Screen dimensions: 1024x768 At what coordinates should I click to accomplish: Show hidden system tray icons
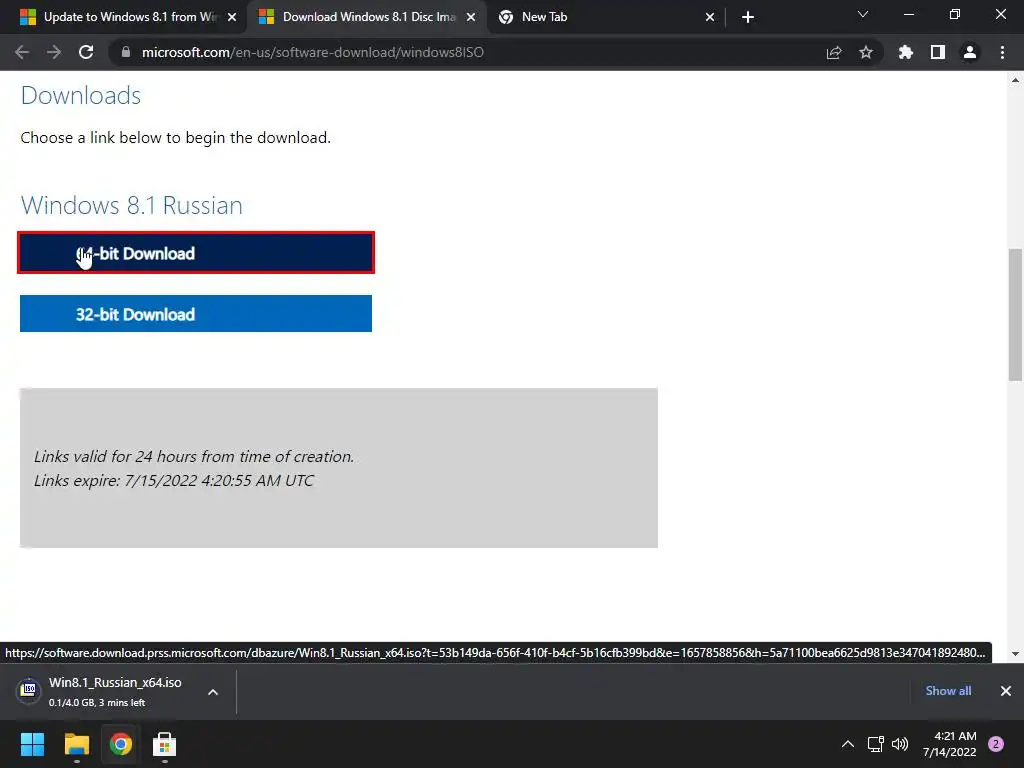848,744
